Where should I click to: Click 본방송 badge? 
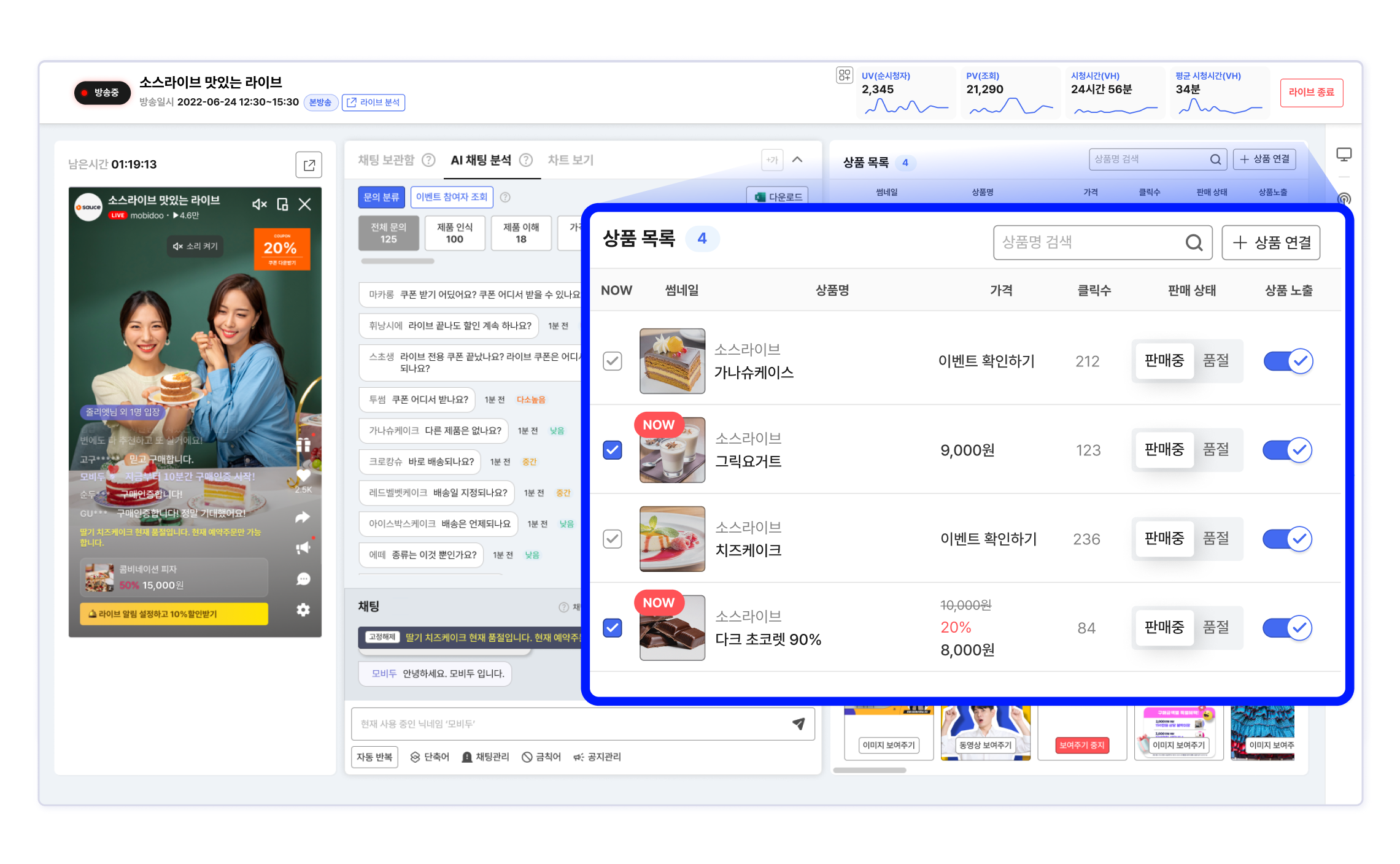320,102
